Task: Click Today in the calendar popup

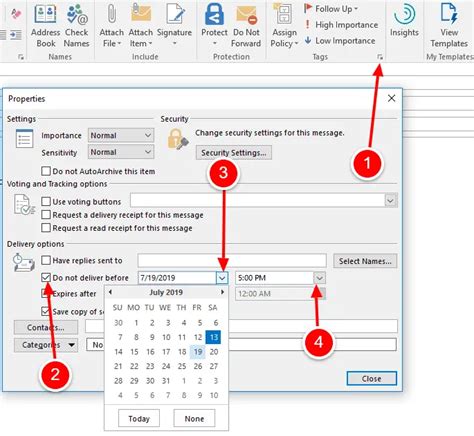Action: [139, 418]
